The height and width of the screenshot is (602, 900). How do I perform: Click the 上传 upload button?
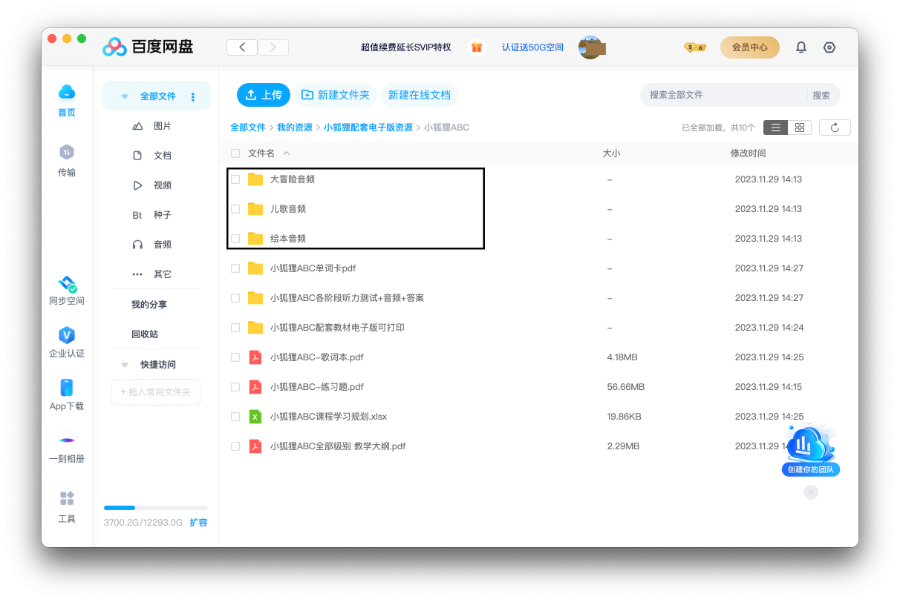click(263, 93)
